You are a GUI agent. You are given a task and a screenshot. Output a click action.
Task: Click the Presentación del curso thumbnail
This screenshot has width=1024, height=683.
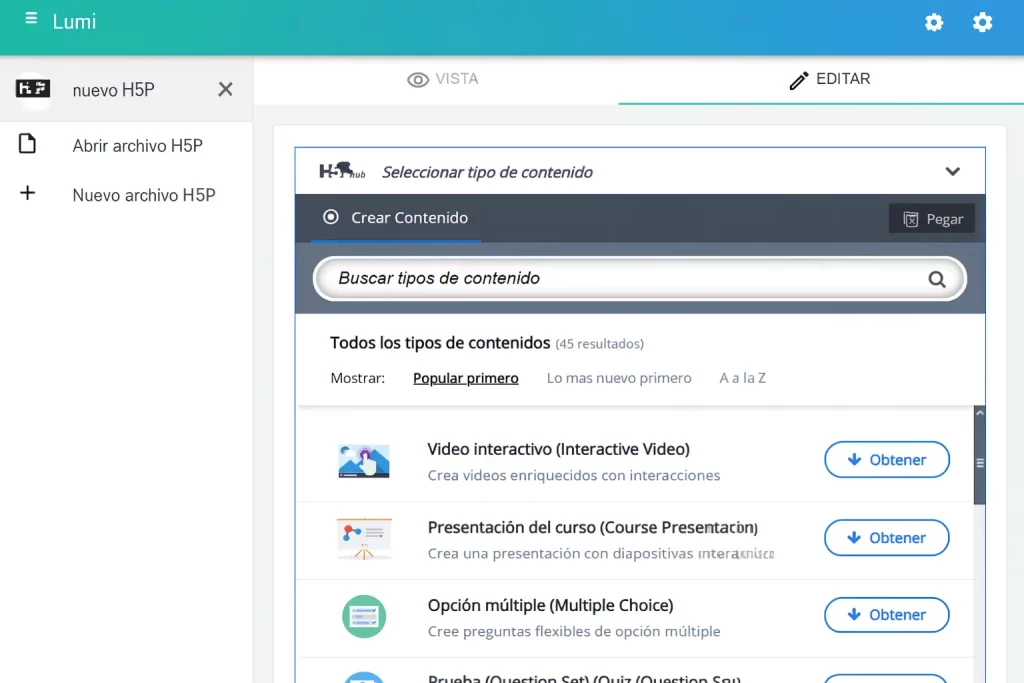click(x=363, y=537)
